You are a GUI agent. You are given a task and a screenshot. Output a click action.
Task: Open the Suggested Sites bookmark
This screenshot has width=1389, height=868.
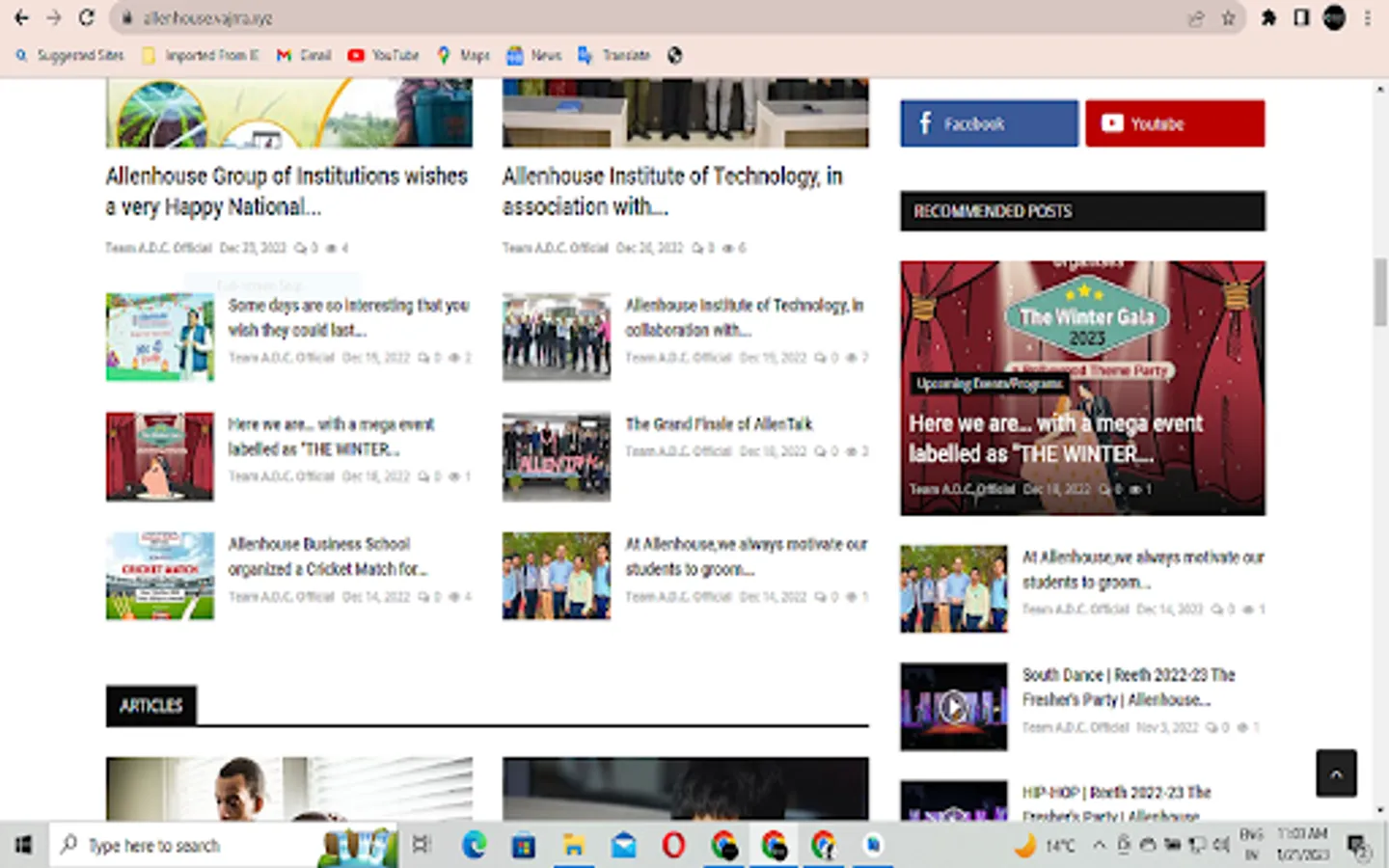[x=69, y=55]
